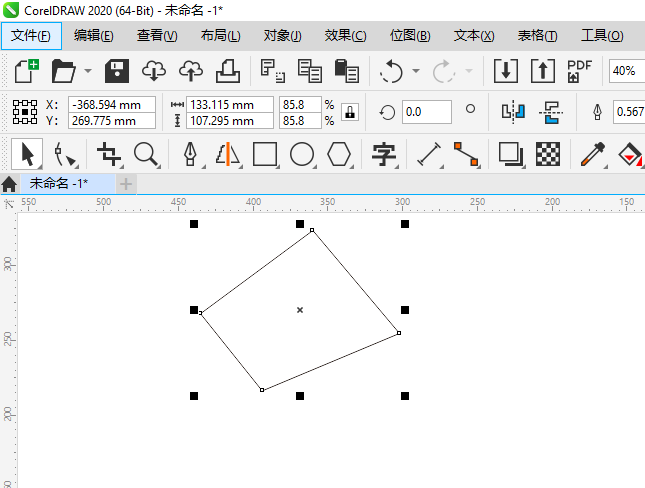
Task: Click the Open folder icon
Action: pyautogui.click(x=64, y=71)
